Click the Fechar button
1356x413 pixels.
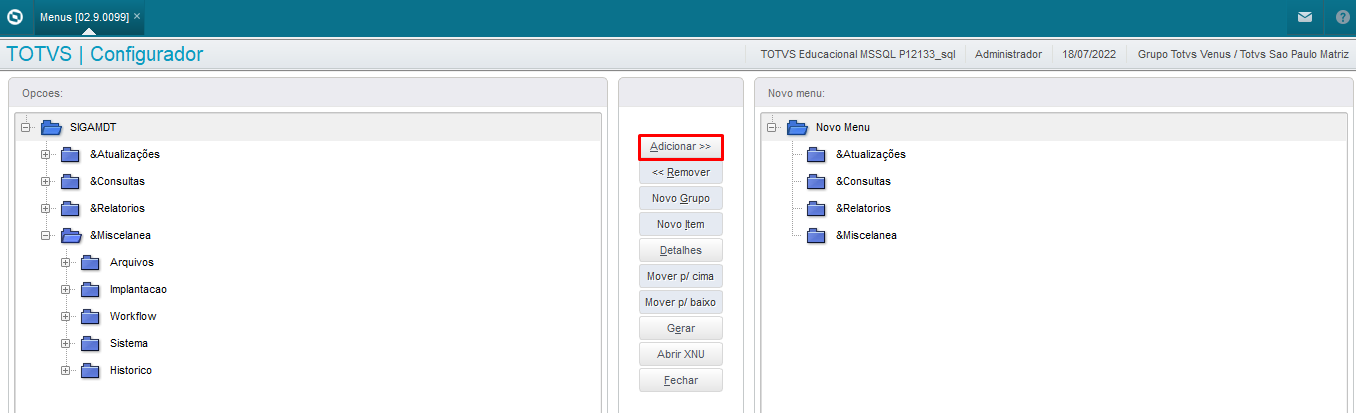click(x=680, y=380)
